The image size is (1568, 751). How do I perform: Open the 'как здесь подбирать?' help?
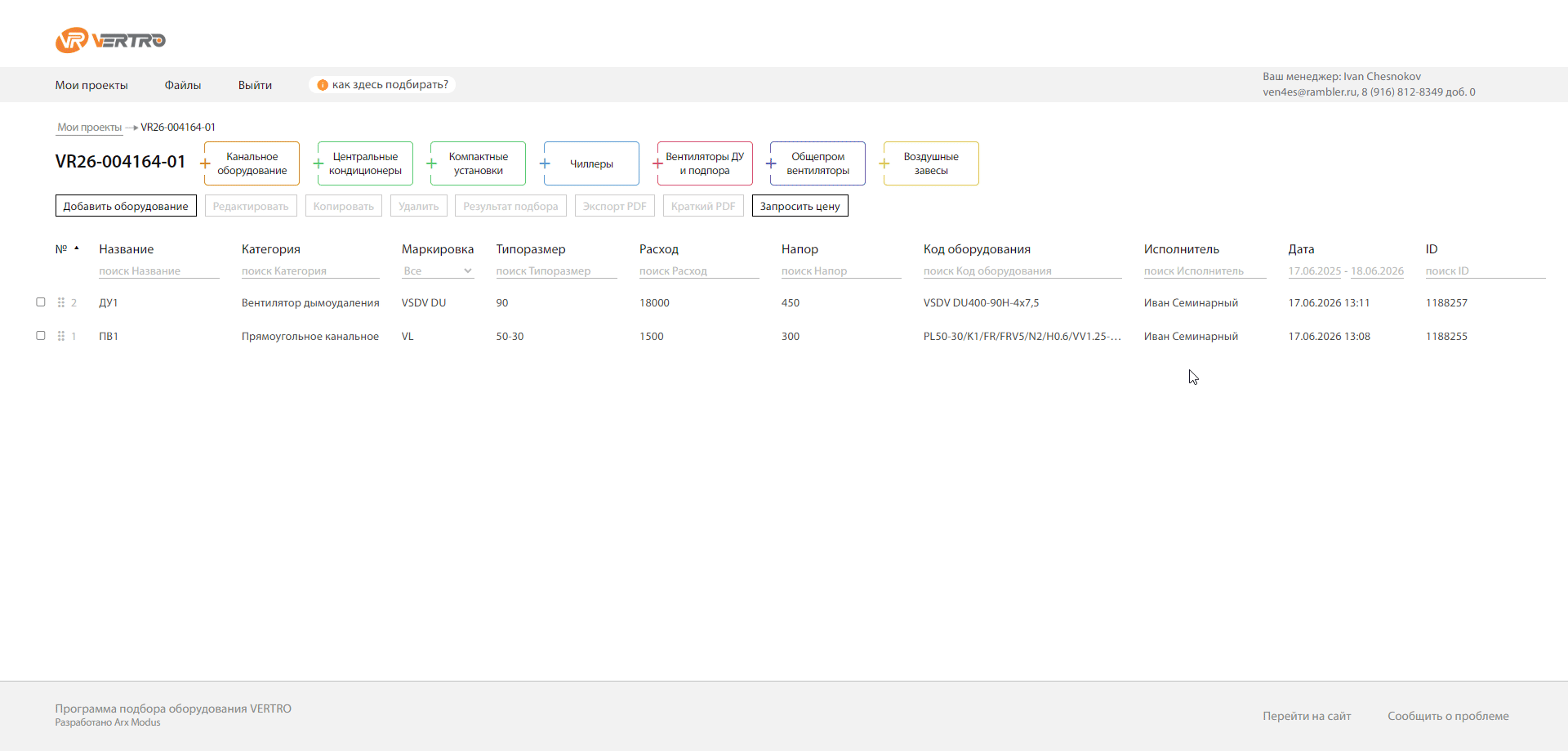point(382,85)
